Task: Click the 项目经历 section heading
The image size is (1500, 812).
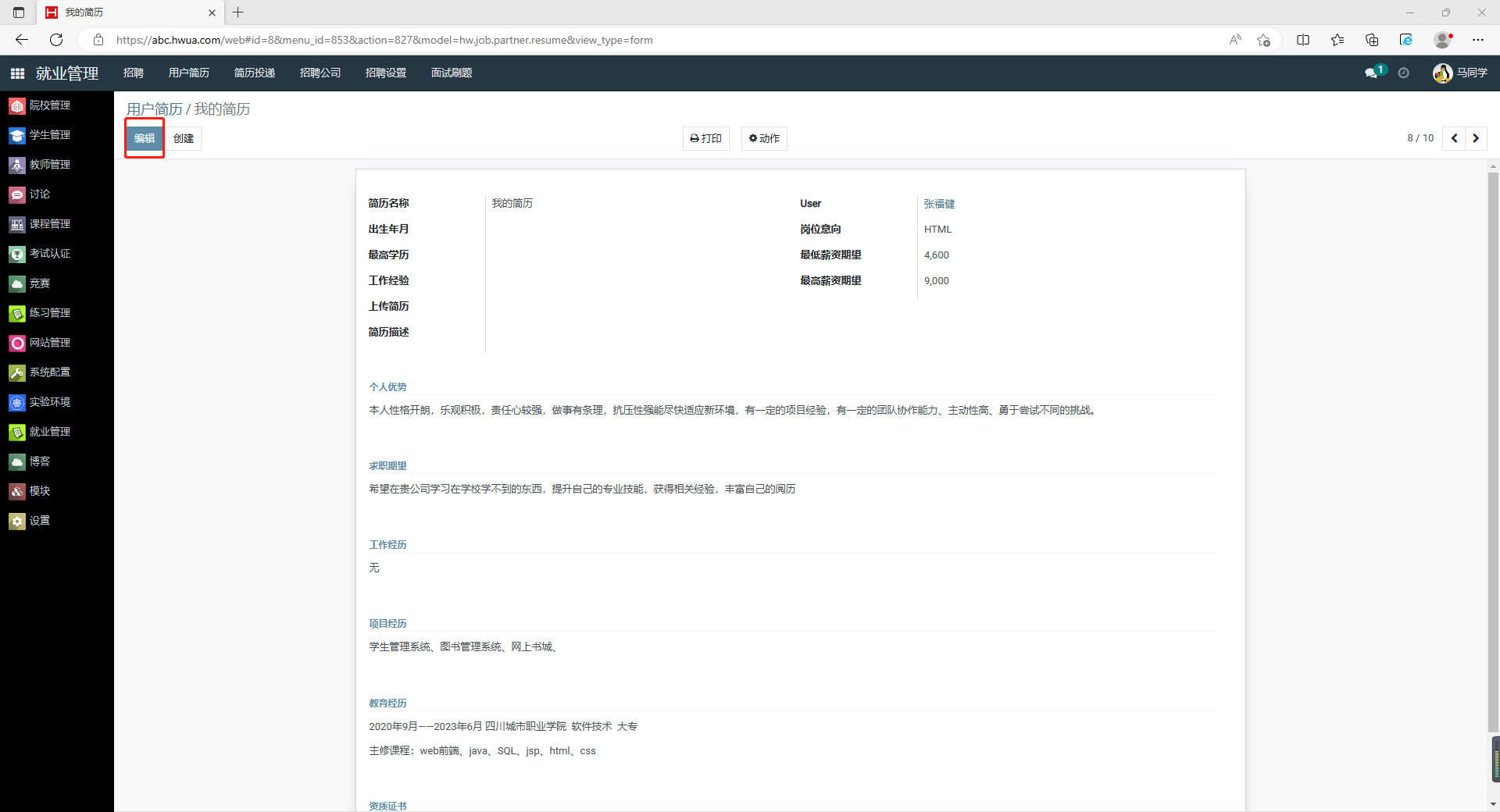Action: (388, 624)
